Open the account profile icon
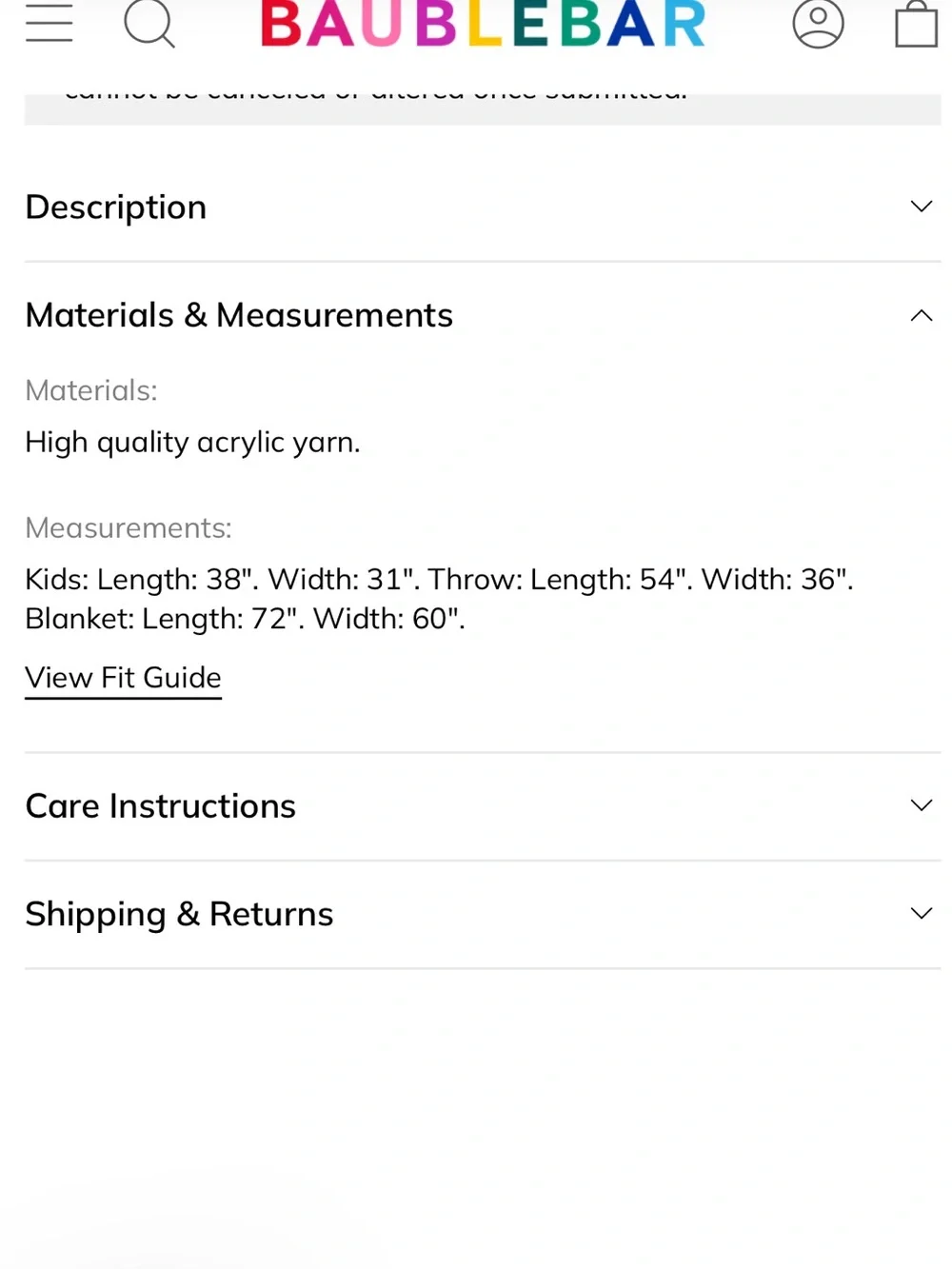The width and height of the screenshot is (952, 1269). click(x=818, y=23)
